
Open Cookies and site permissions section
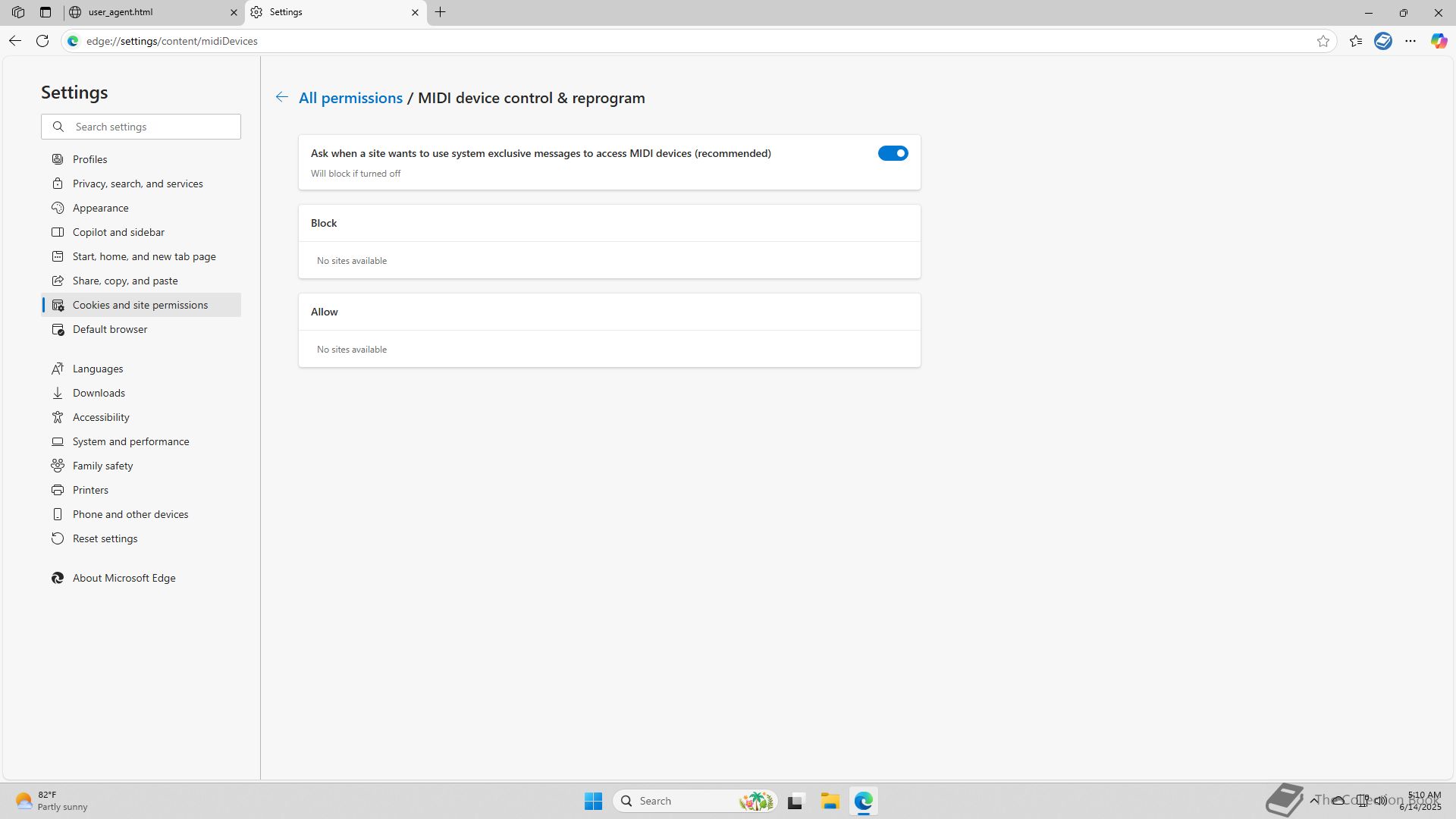pos(140,305)
